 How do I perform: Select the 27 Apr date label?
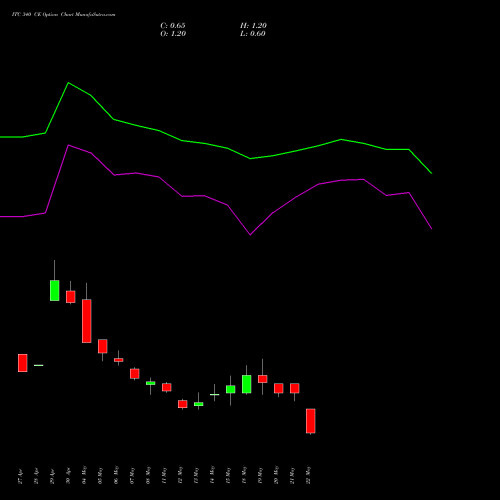[x=21, y=476]
